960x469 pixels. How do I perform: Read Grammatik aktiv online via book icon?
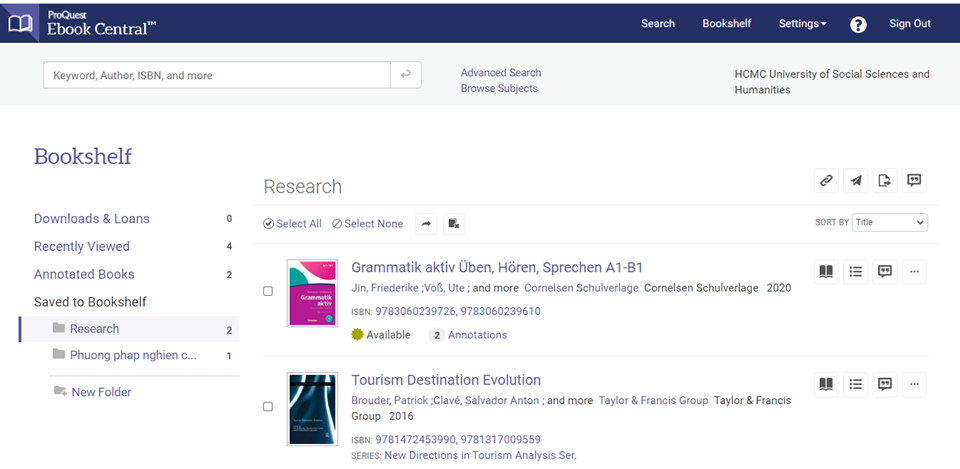(x=826, y=271)
